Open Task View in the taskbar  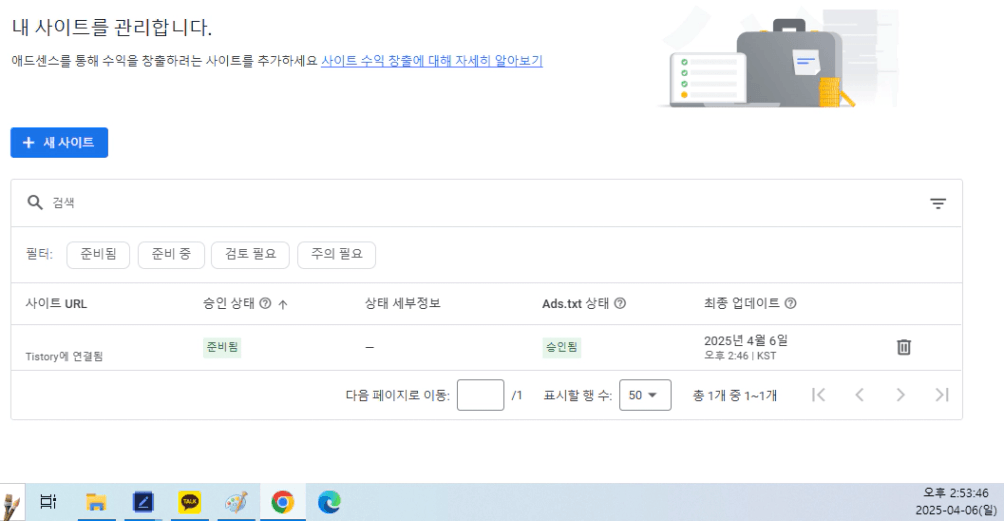tap(49, 502)
